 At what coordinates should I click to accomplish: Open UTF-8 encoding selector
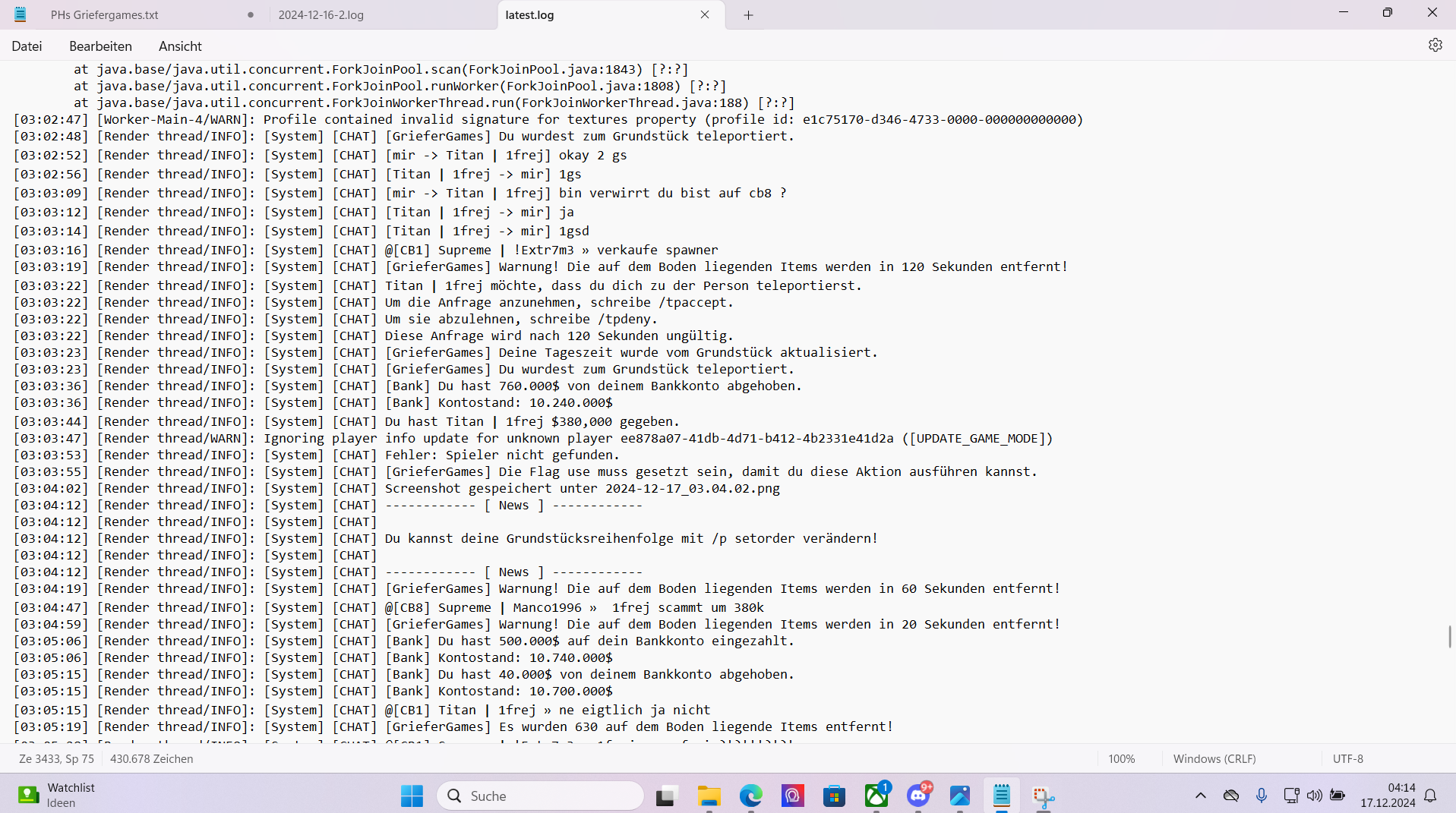(1348, 758)
